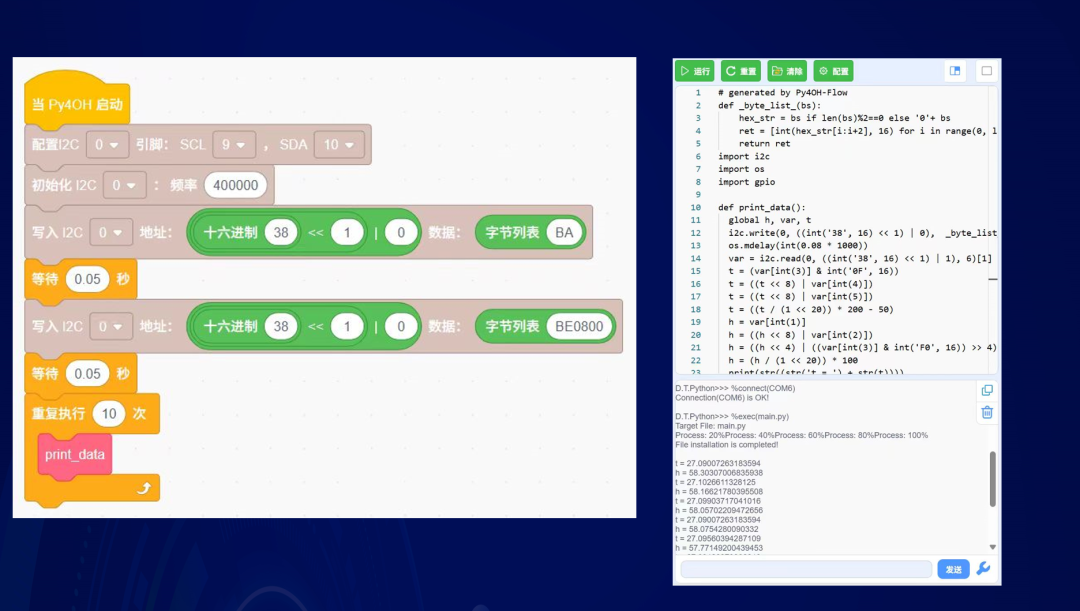Click the 'os.mdelay(int(0.08 * 1000))' code line
Image resolution: width=1080 pixels, height=611 pixels.
point(798,245)
